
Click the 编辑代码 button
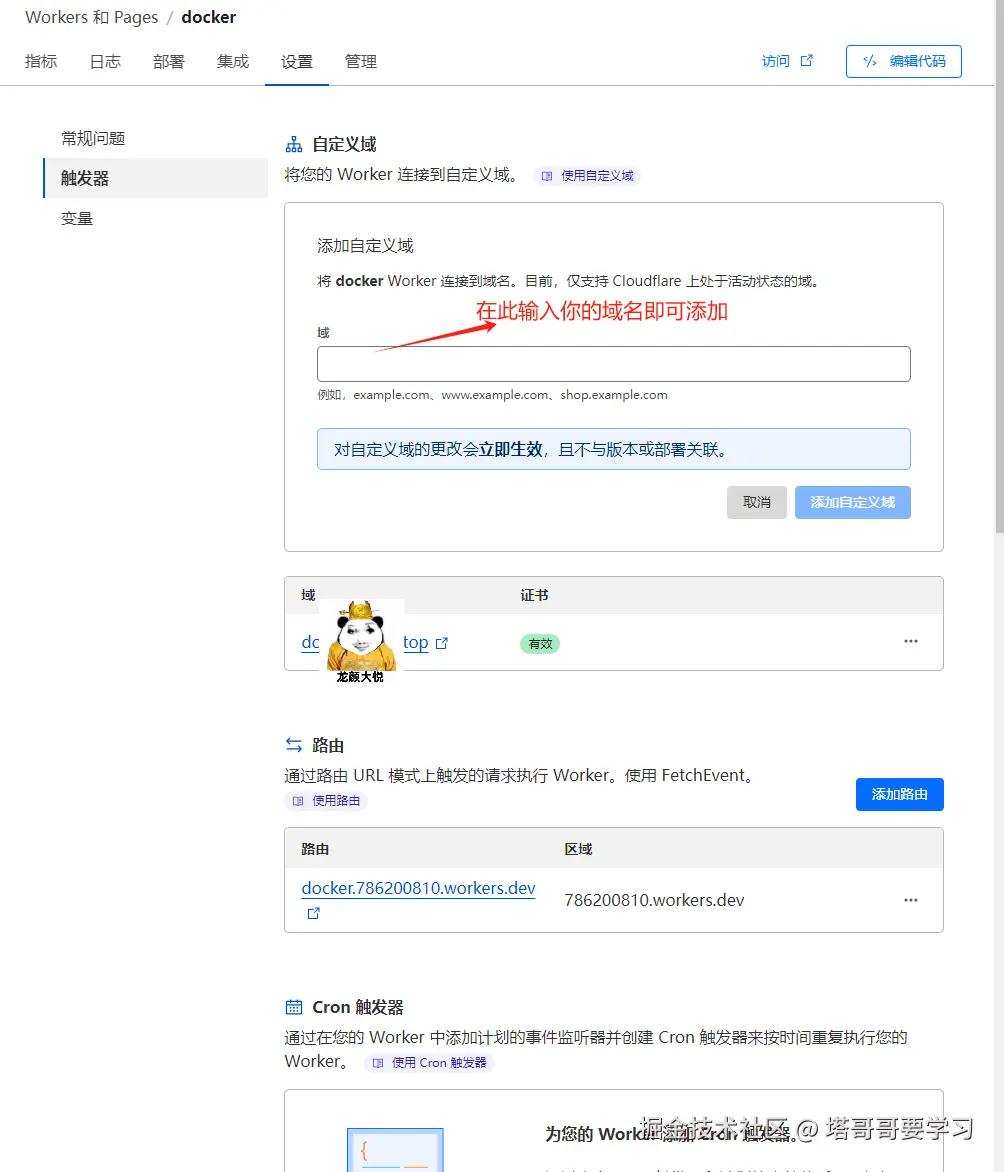[x=903, y=61]
